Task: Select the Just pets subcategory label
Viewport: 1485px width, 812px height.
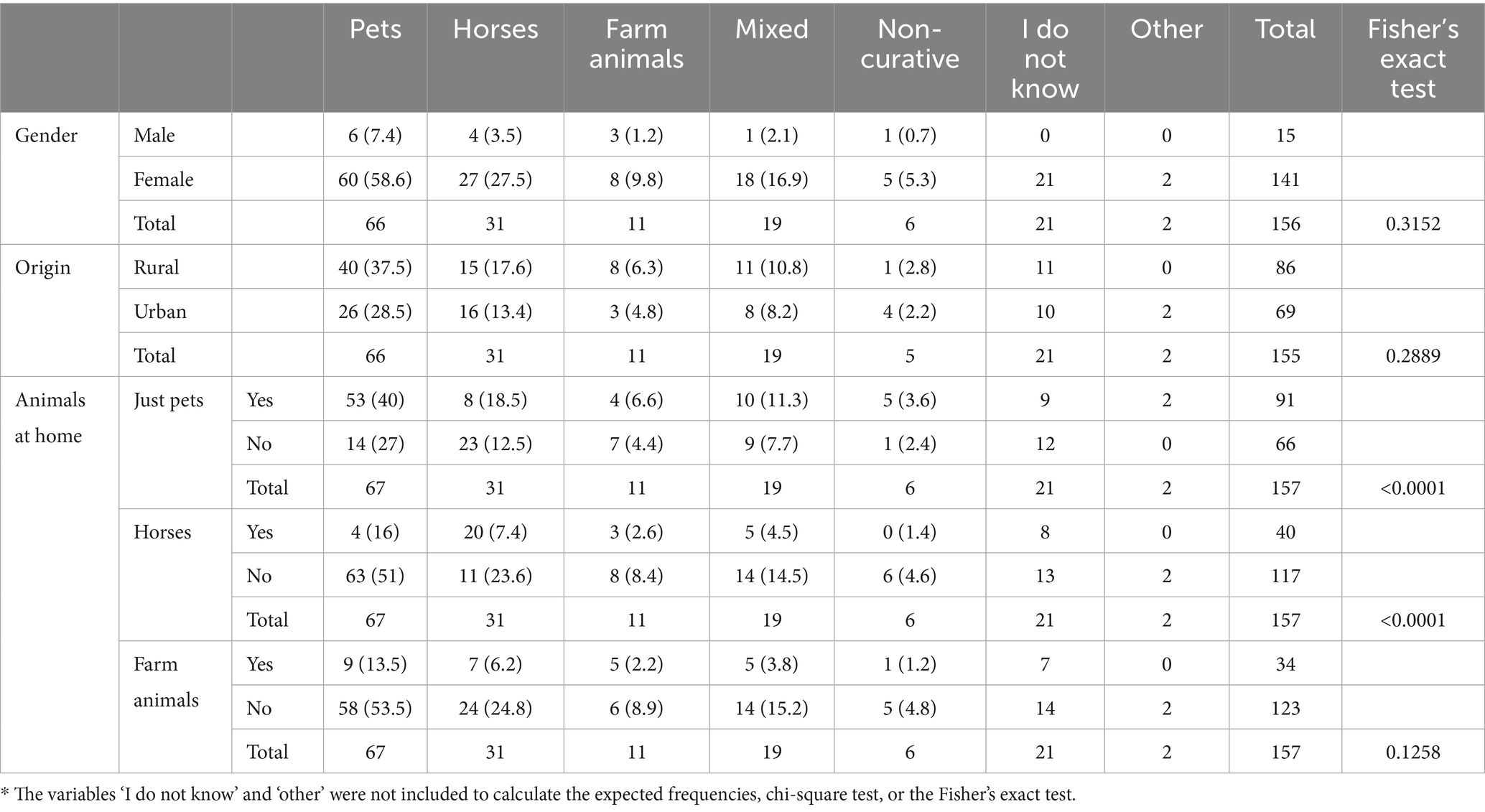Action: 168,400
